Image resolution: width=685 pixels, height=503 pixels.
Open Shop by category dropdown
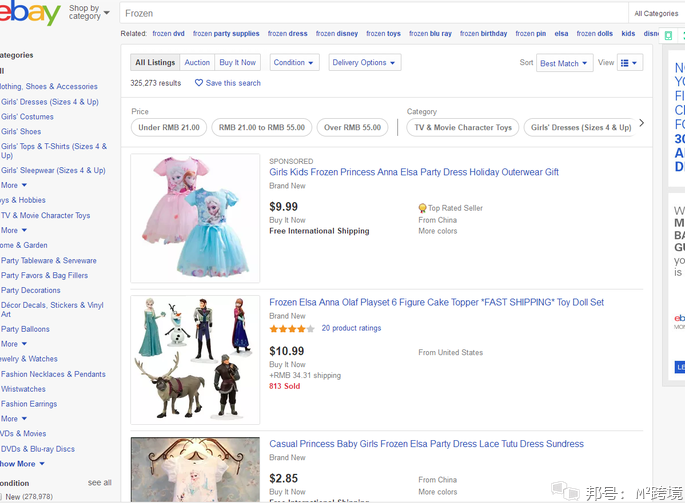click(x=89, y=12)
